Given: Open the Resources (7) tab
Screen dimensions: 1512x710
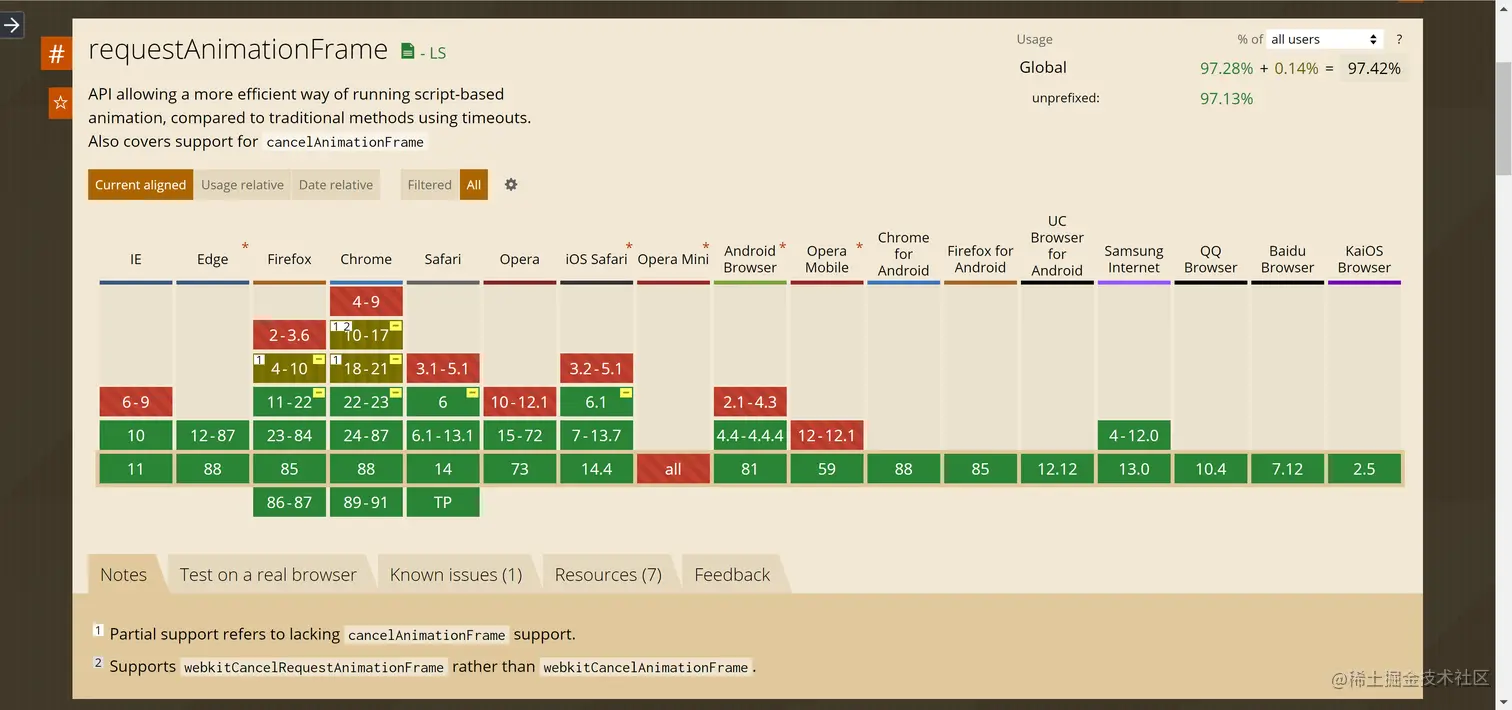Looking at the screenshot, I should coord(608,574).
